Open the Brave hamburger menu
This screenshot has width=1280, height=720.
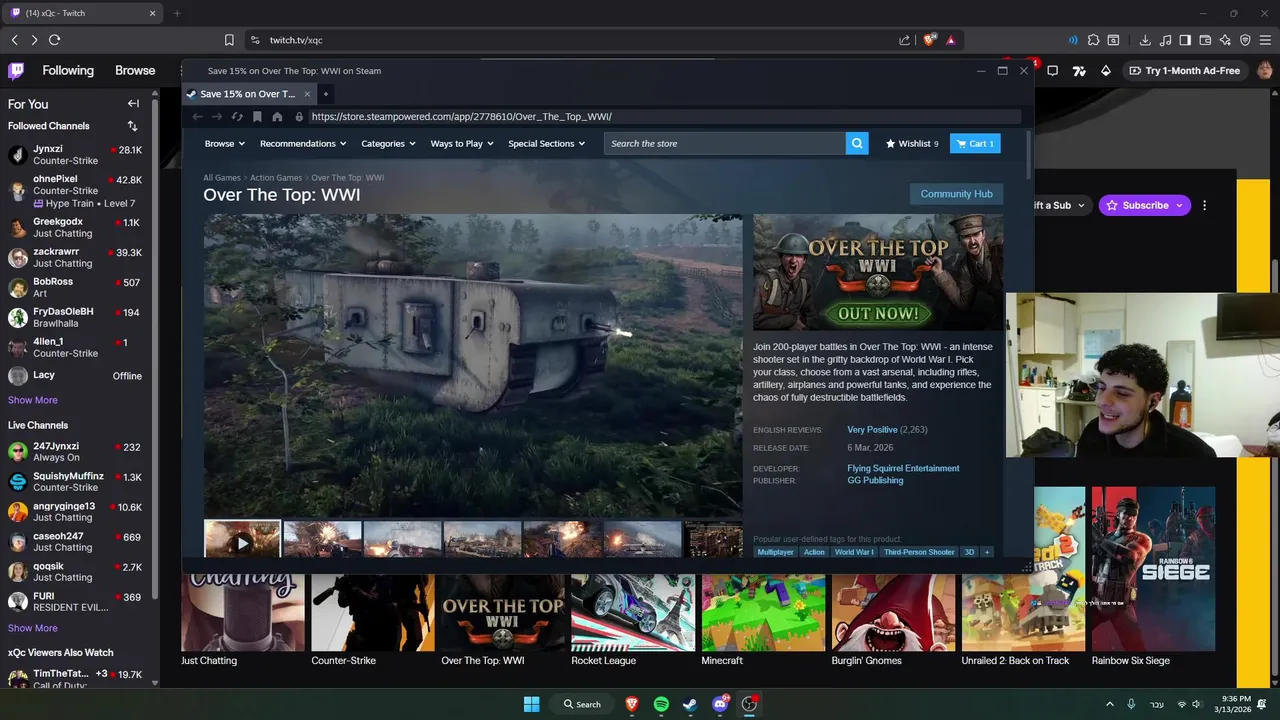point(1265,40)
